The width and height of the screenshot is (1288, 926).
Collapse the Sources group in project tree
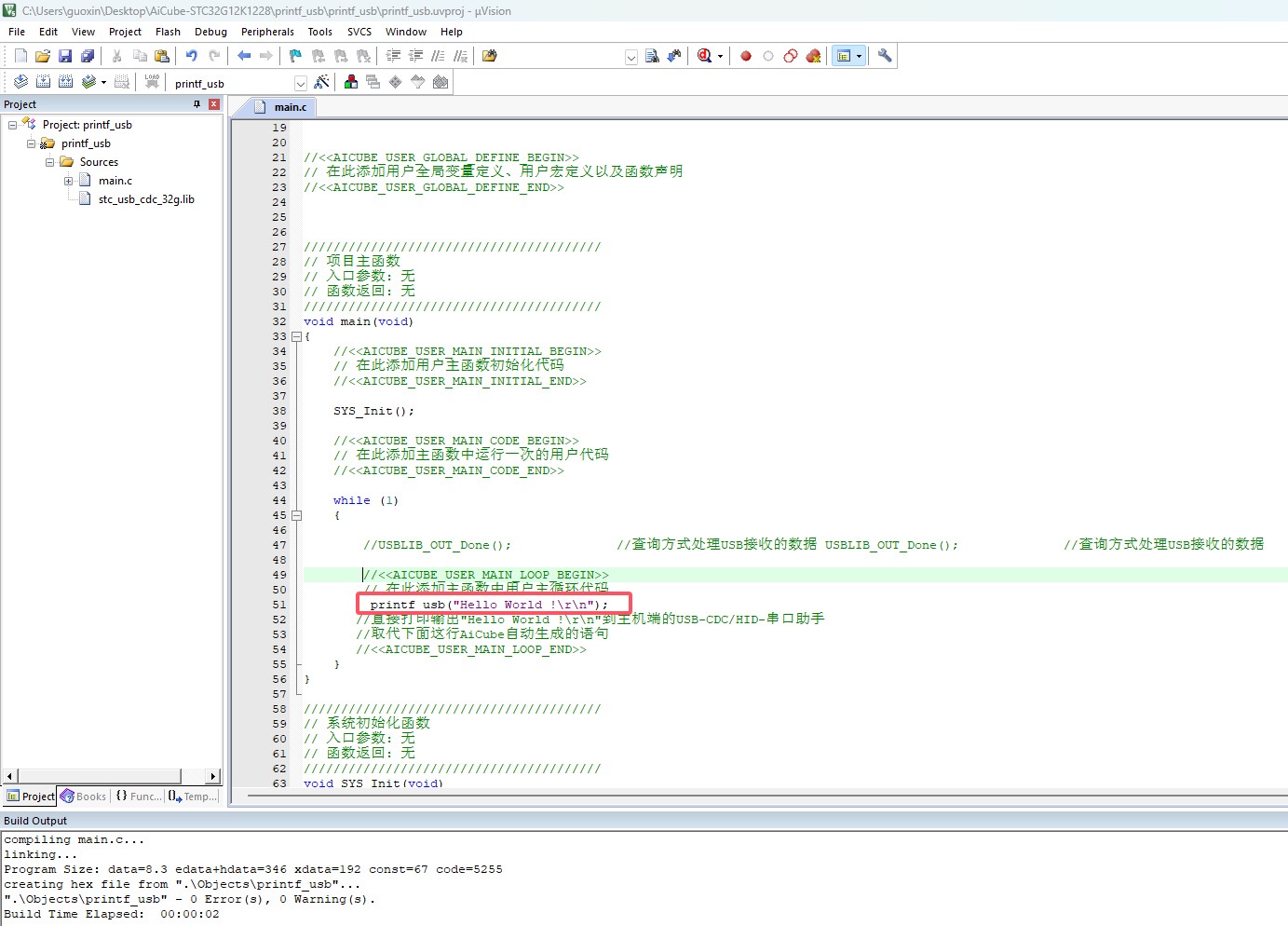[x=49, y=162]
